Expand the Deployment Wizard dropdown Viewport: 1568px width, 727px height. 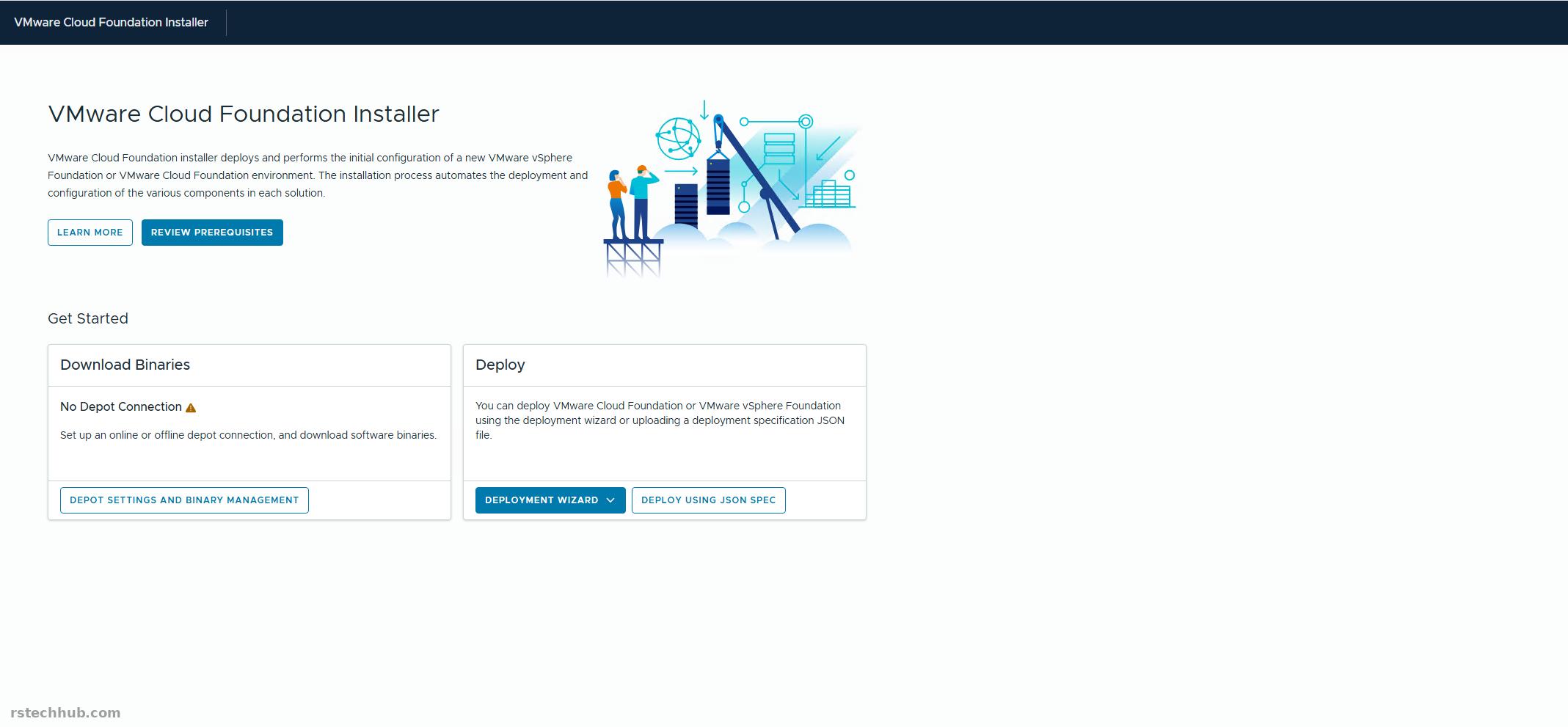coord(550,500)
